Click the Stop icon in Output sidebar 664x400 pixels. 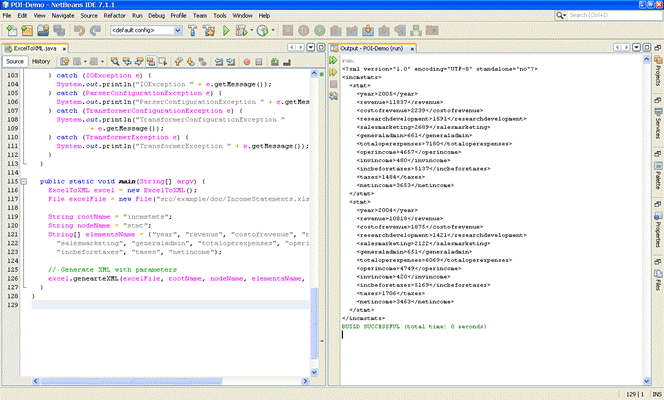[333, 84]
